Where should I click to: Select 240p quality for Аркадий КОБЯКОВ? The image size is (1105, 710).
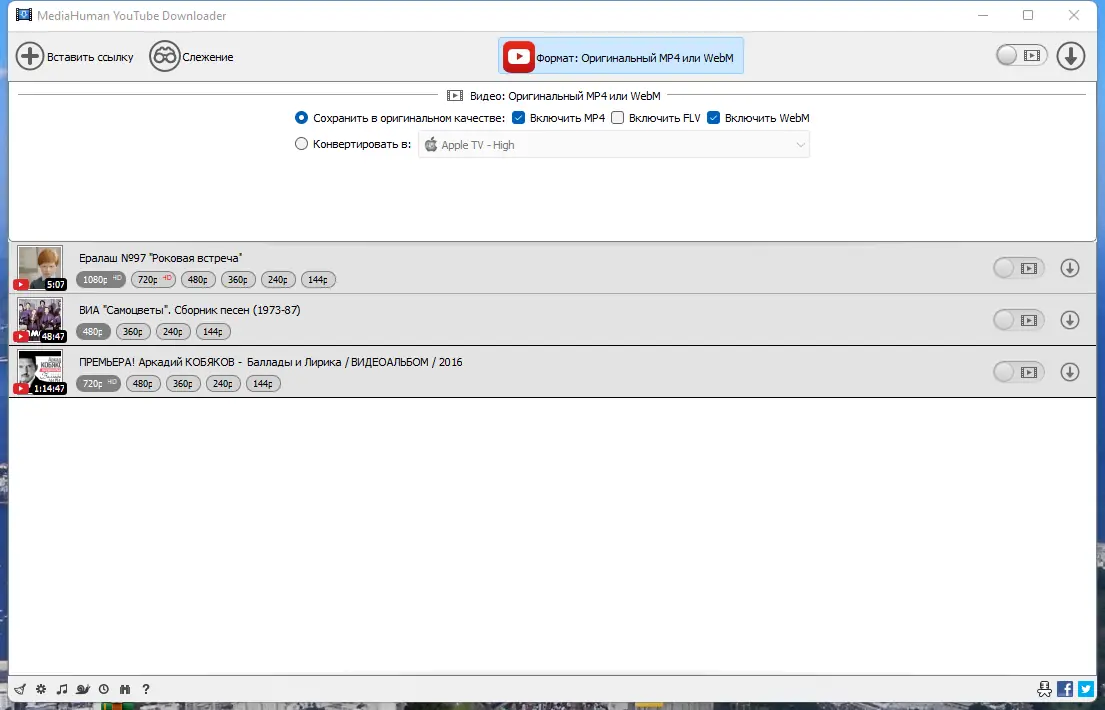coord(223,384)
